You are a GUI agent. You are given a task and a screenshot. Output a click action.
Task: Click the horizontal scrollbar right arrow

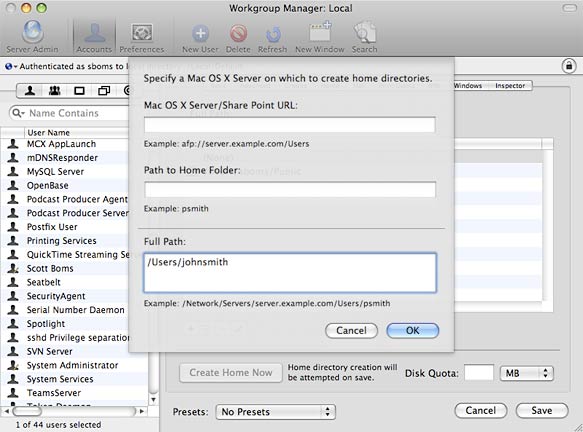click(142, 411)
